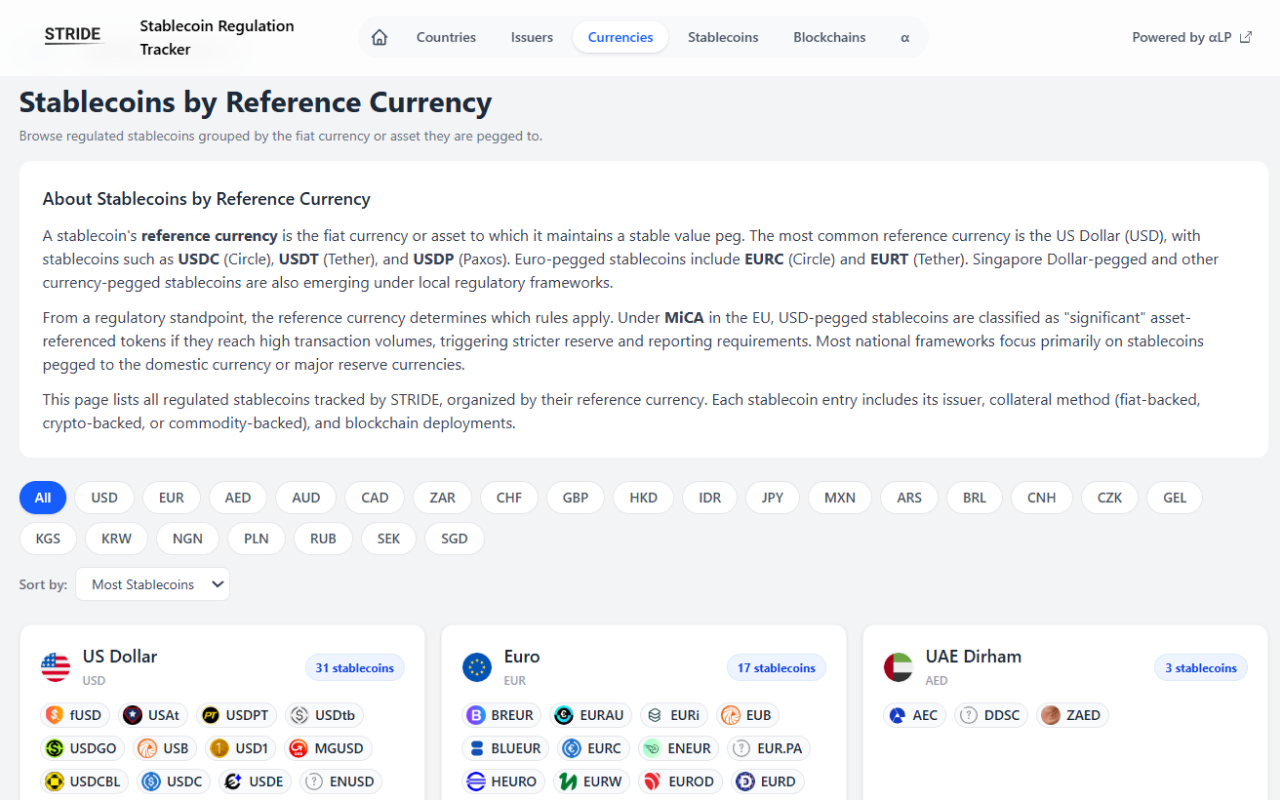
Task: Click the 17 stablecoins badge
Action: [x=776, y=668]
